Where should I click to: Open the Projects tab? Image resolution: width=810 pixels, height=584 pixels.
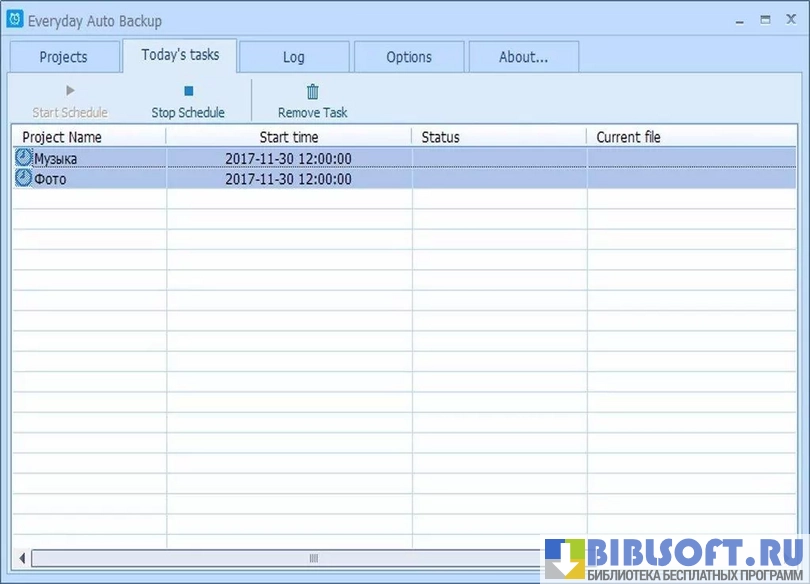63,57
